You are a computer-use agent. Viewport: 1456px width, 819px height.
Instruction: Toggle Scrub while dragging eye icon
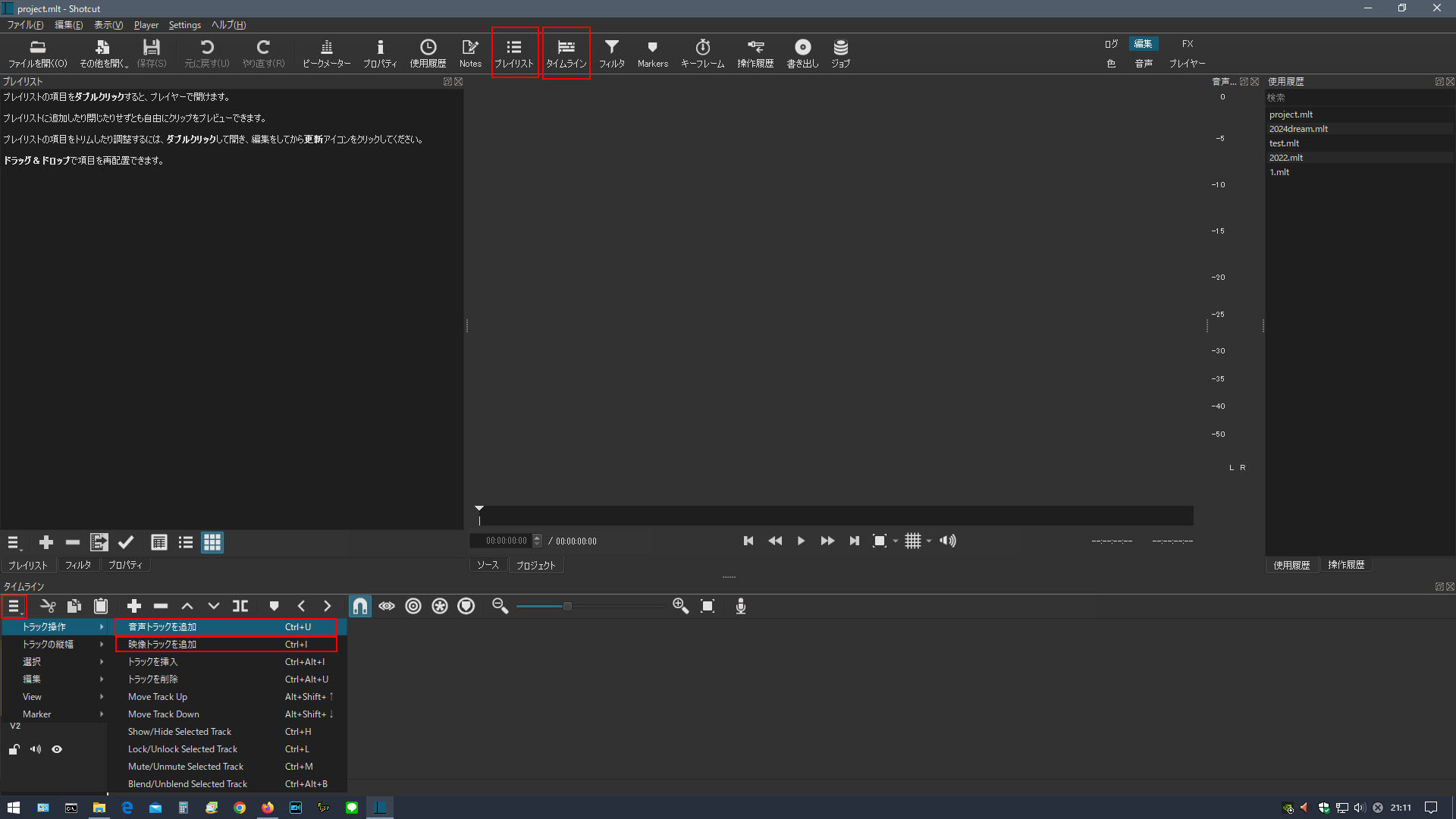[387, 606]
